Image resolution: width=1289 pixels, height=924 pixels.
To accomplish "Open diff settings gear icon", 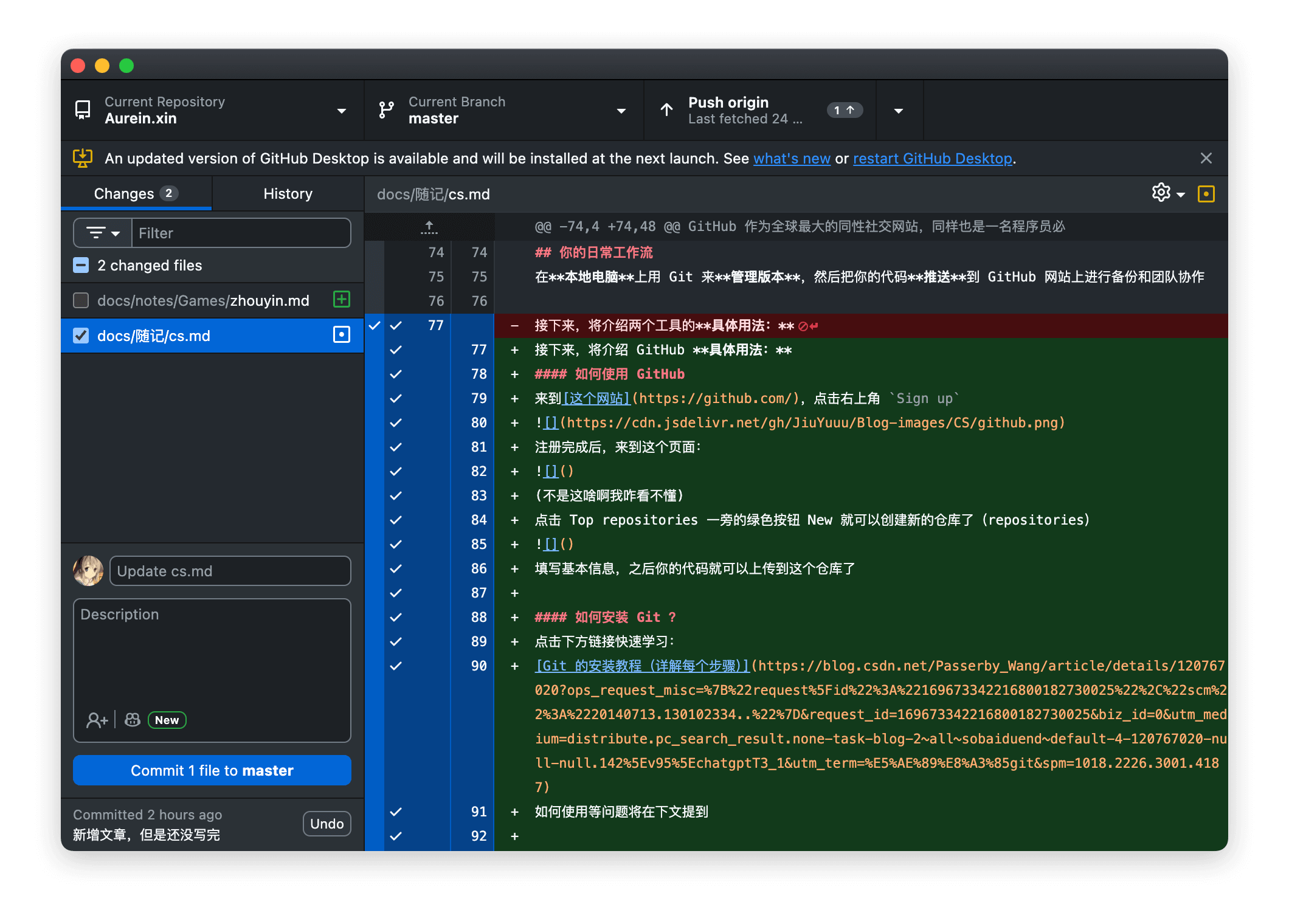I will coord(1161,193).
